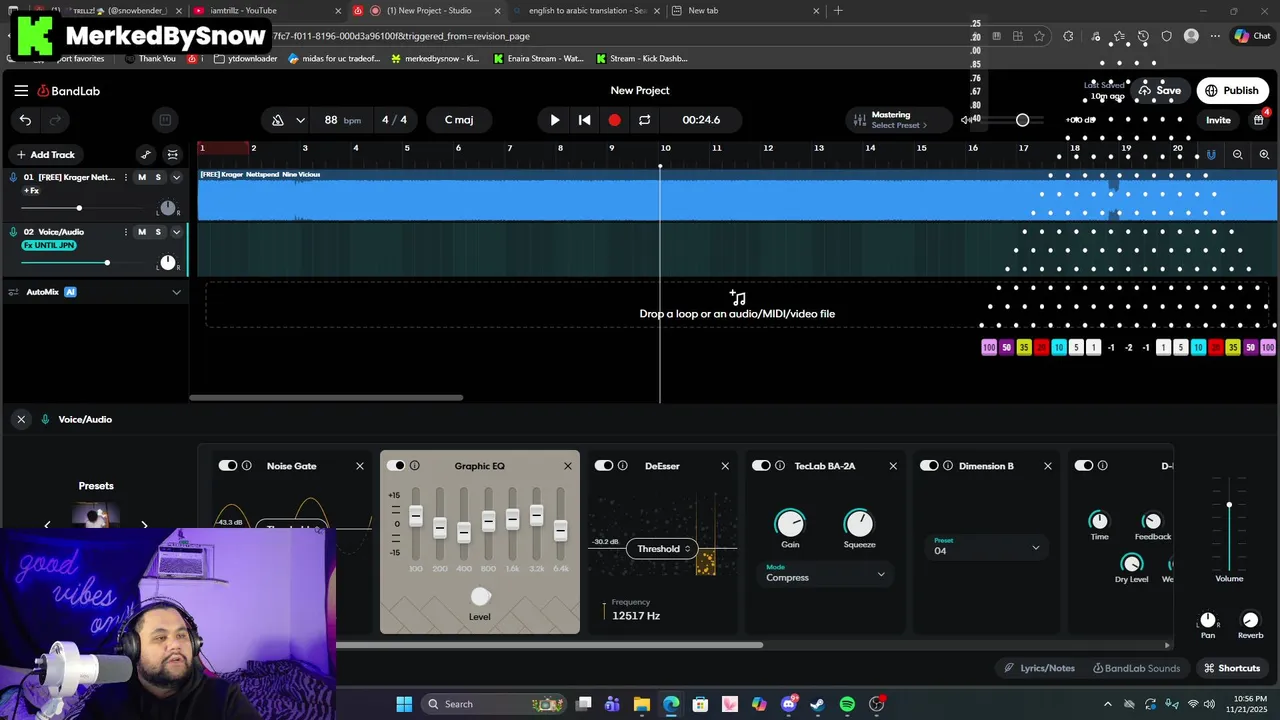Remove the Dimension B effect

tap(1048, 466)
